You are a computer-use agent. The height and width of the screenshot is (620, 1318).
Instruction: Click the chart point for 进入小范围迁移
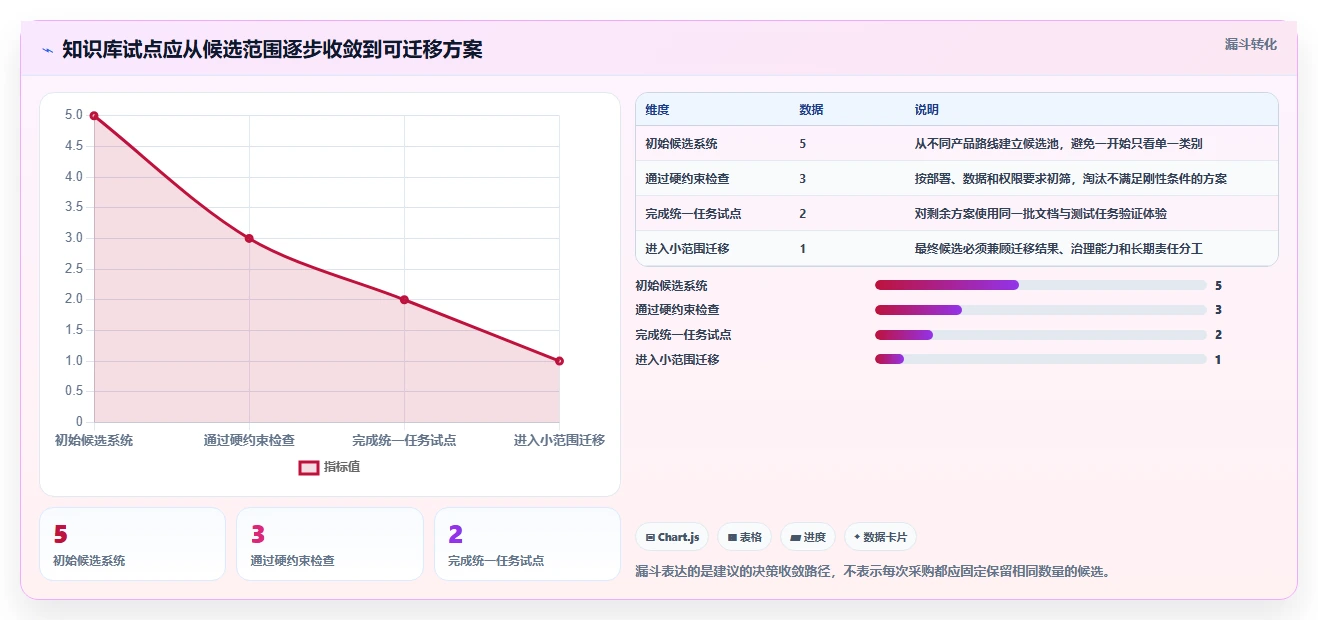tap(559, 361)
